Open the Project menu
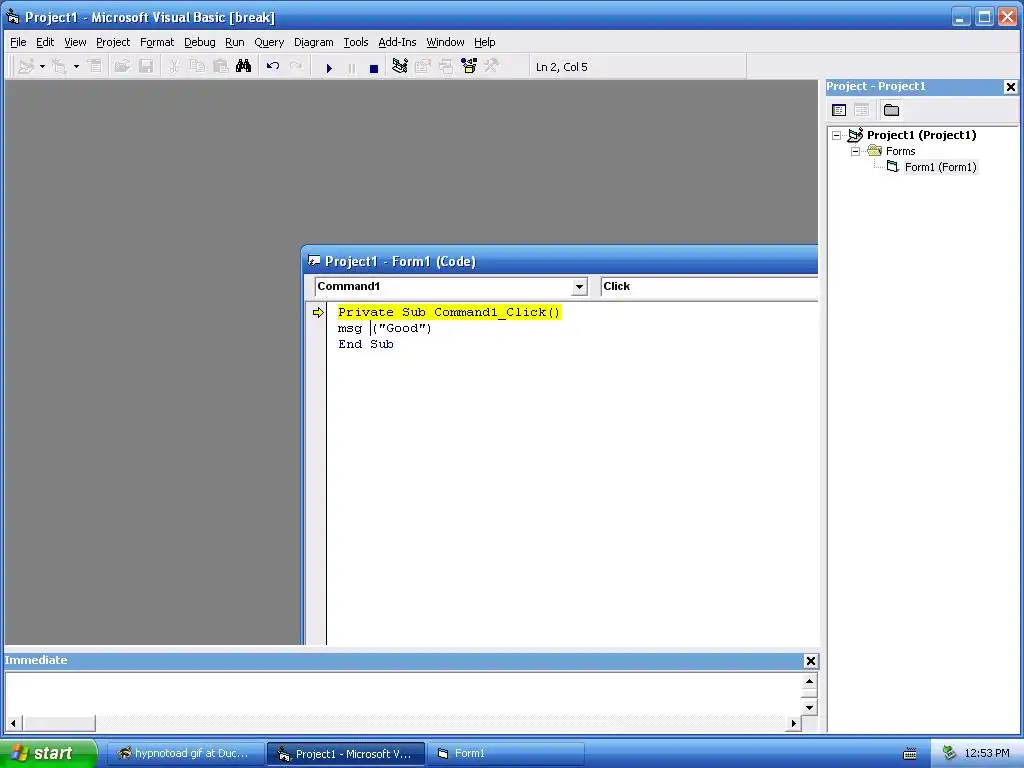Viewport: 1024px width, 768px height. (x=113, y=42)
